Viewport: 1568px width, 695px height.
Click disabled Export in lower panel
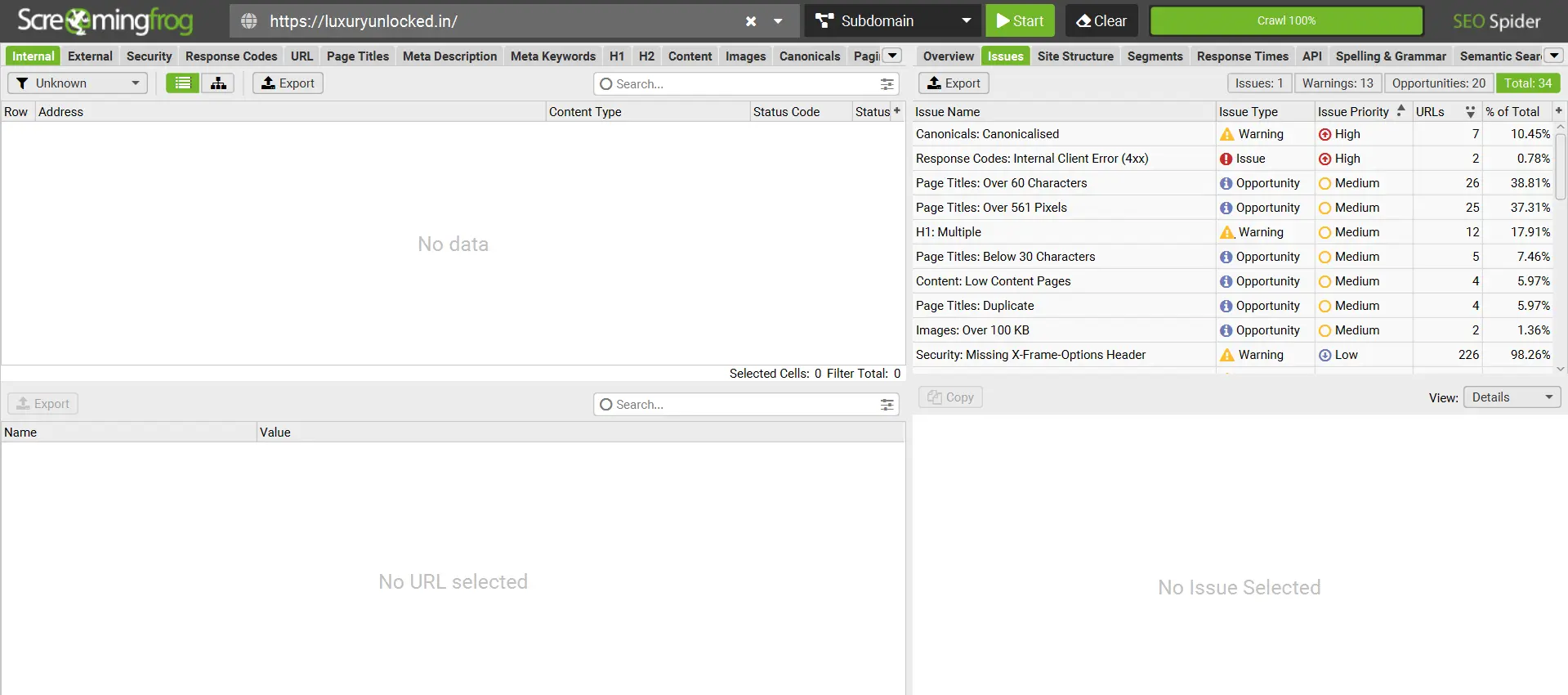[x=43, y=403]
